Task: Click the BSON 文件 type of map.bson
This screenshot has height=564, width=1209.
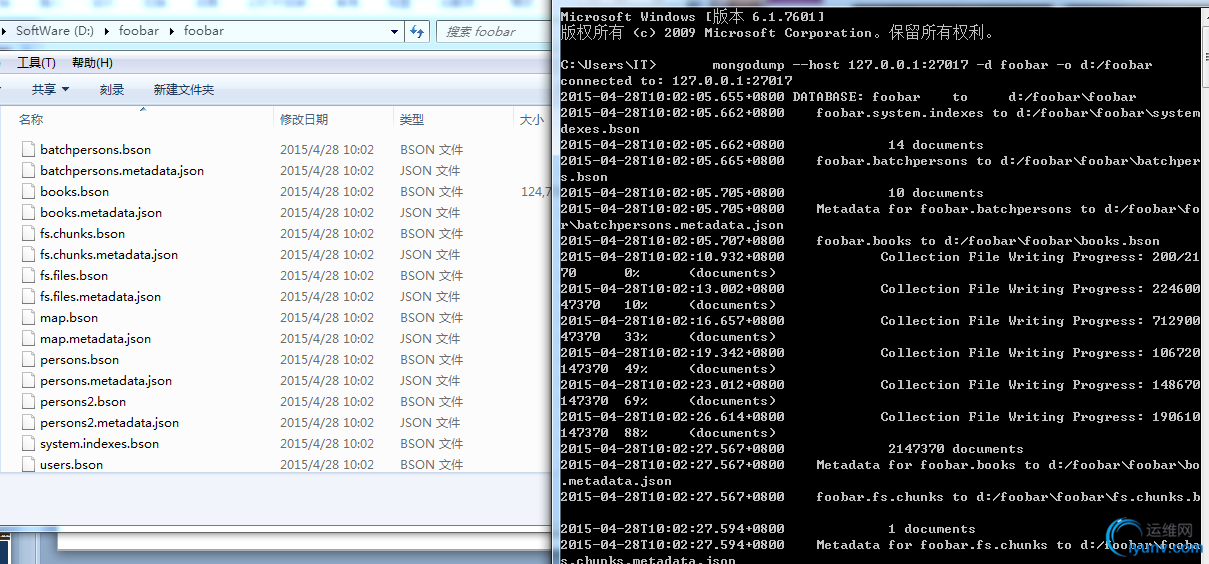Action: pyautogui.click(x=431, y=317)
